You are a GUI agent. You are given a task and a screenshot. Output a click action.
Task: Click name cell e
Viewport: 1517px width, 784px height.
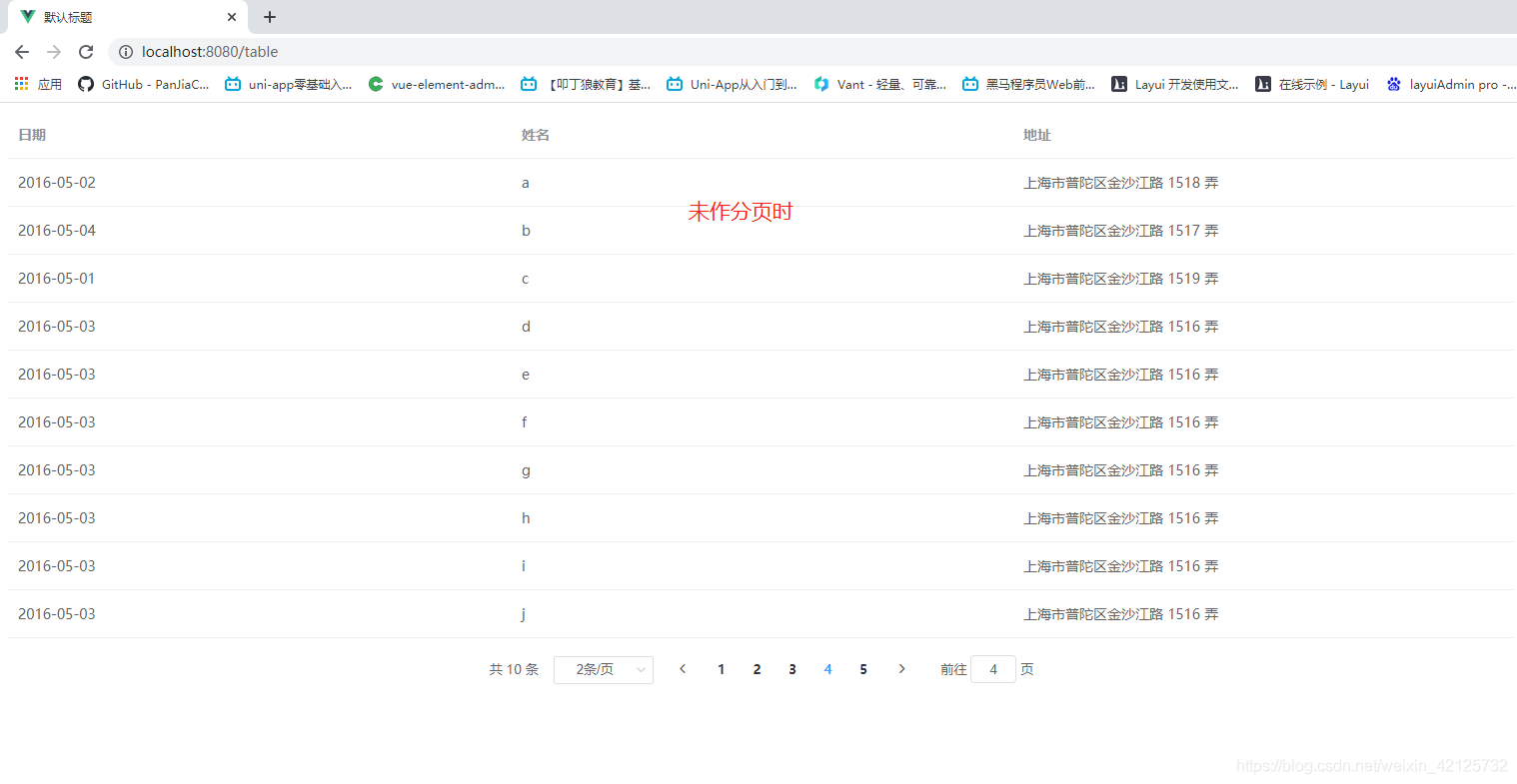tap(526, 375)
